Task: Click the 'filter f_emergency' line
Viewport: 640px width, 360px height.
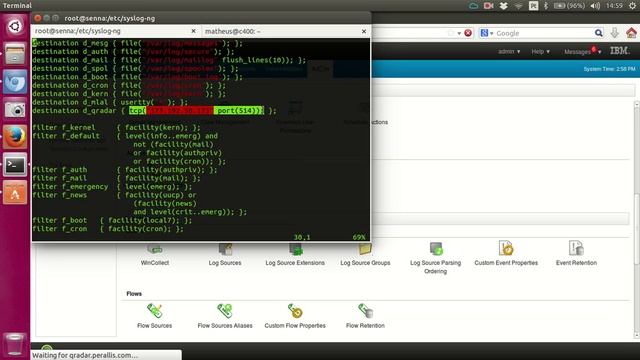Action: [x=112, y=187]
